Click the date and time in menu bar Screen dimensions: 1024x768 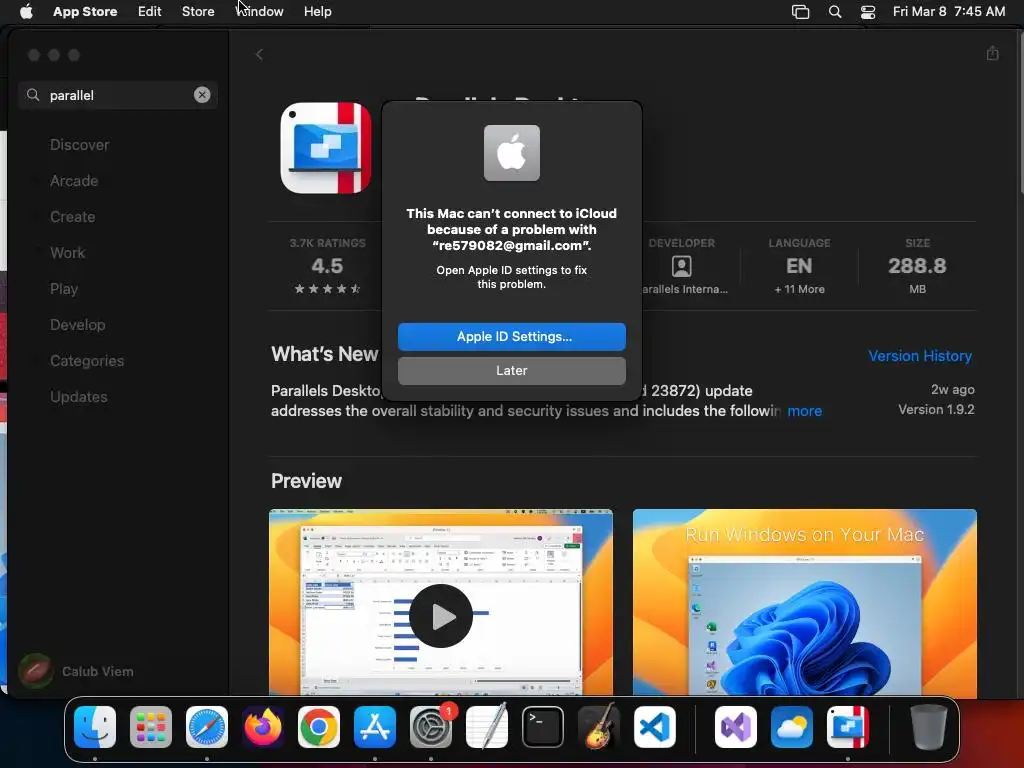point(949,11)
